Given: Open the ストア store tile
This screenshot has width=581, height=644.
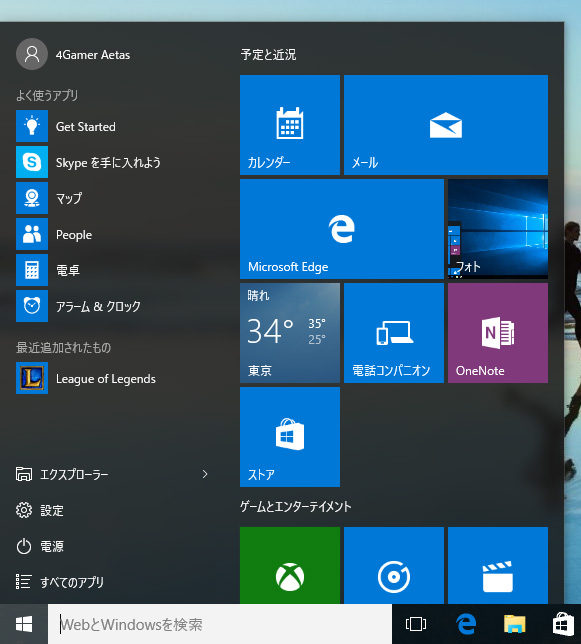Looking at the screenshot, I should (290, 437).
